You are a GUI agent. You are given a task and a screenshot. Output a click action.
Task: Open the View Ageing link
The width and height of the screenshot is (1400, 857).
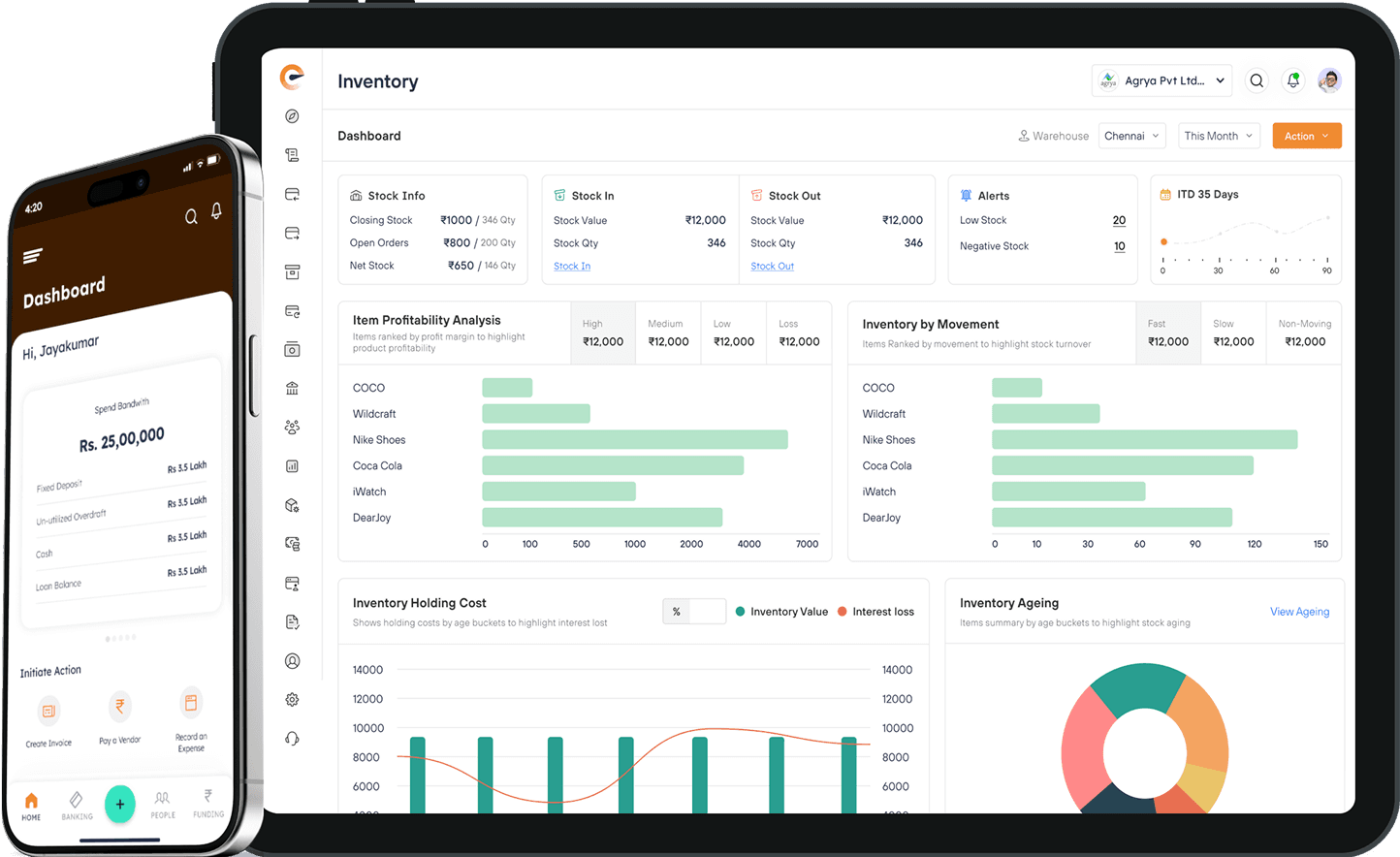1298,612
